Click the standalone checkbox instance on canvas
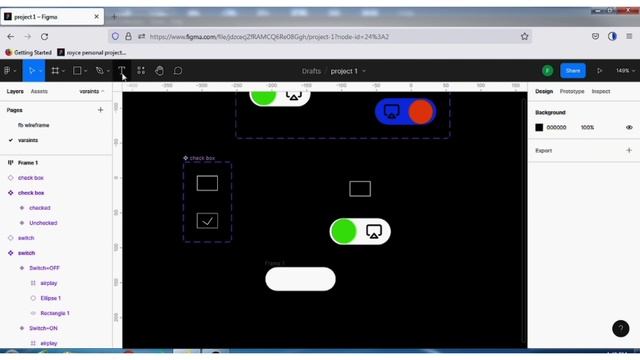 pos(360,189)
